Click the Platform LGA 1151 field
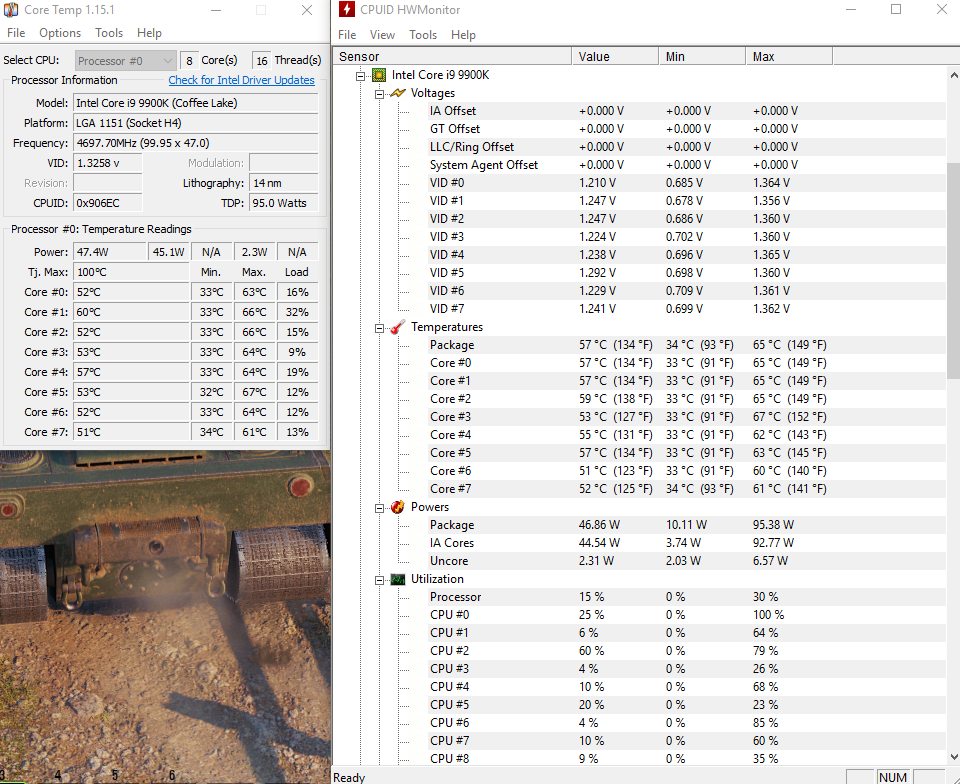 (x=196, y=123)
